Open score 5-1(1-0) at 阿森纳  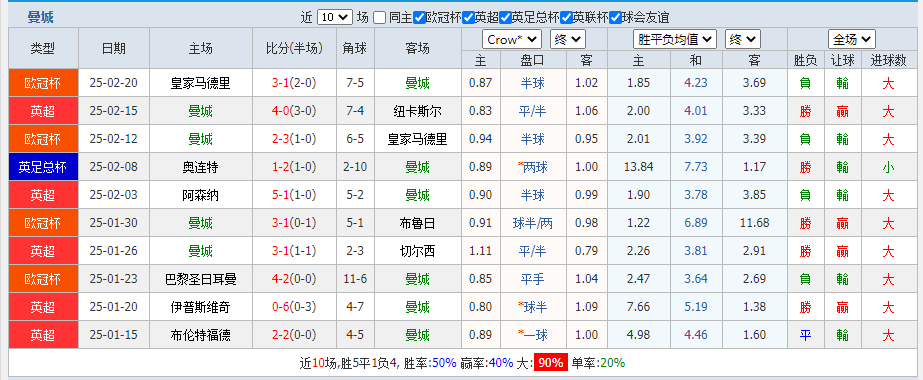click(x=294, y=195)
